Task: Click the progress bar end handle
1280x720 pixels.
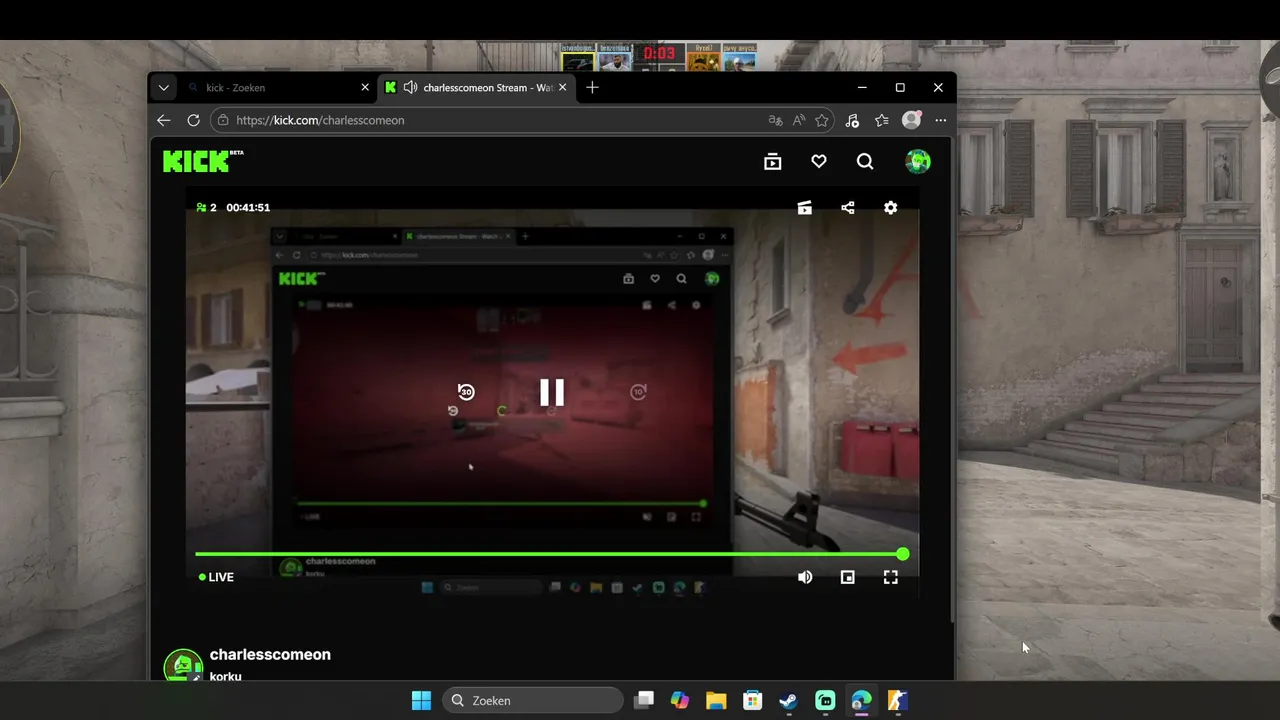Action: [x=903, y=554]
